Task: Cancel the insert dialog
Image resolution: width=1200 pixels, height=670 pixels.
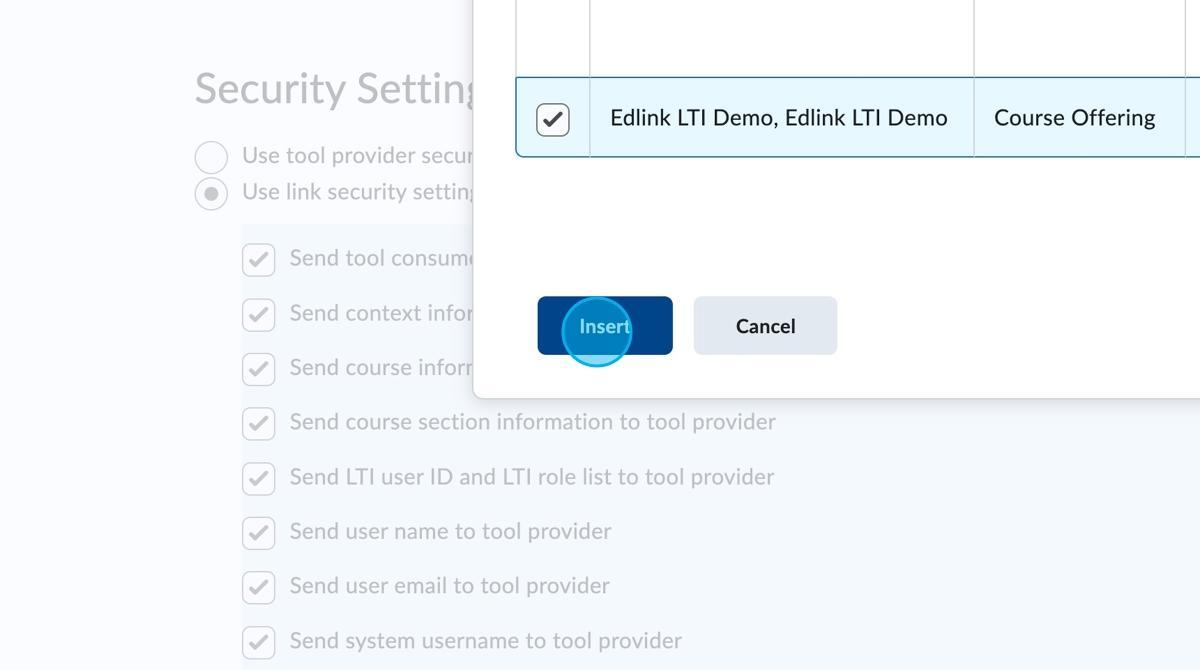Action: point(765,326)
